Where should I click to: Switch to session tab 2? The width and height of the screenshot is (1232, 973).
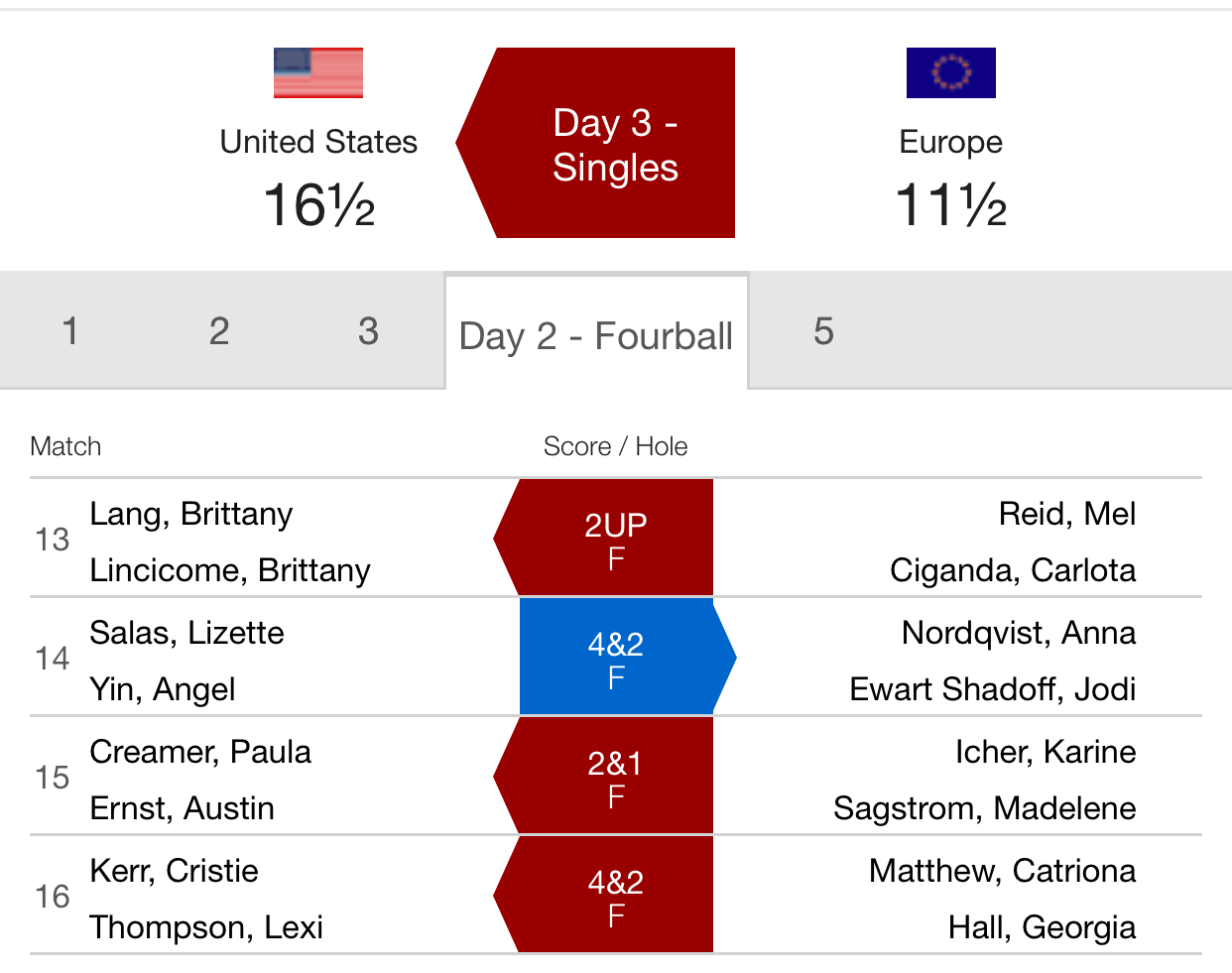point(219,331)
